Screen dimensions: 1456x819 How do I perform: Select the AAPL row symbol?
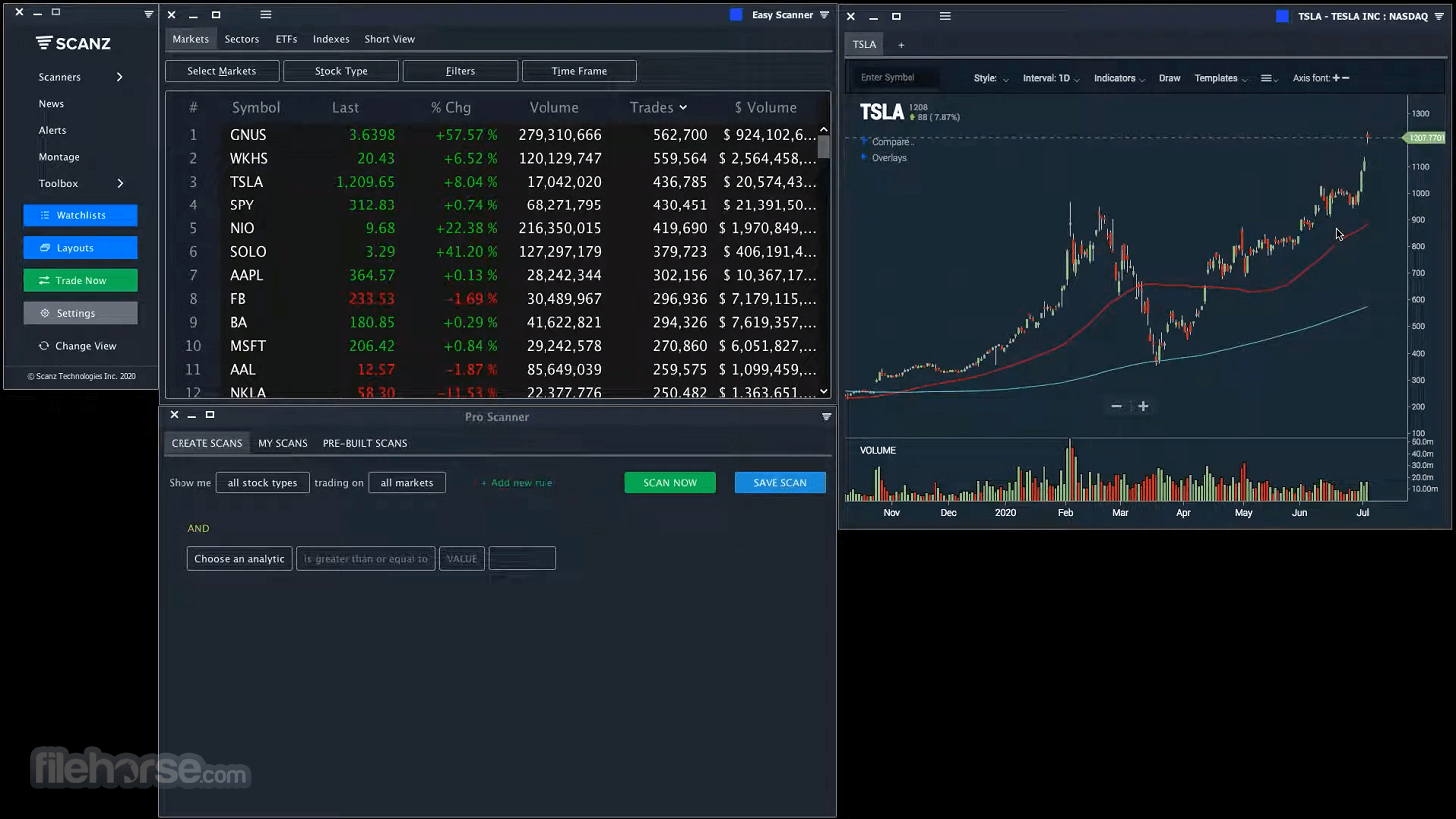coord(247,275)
